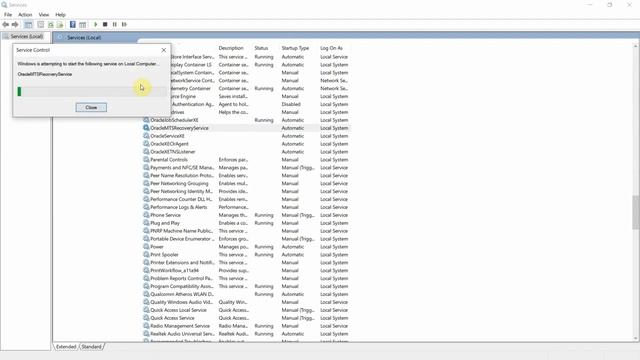Click the scroll-down arrow of services list
640x360 pixels.
[x=636, y=338]
